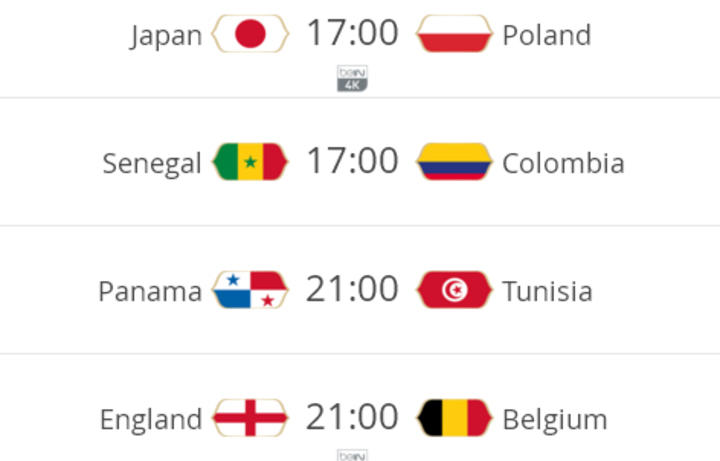Open the Japan team link

[x=166, y=36]
